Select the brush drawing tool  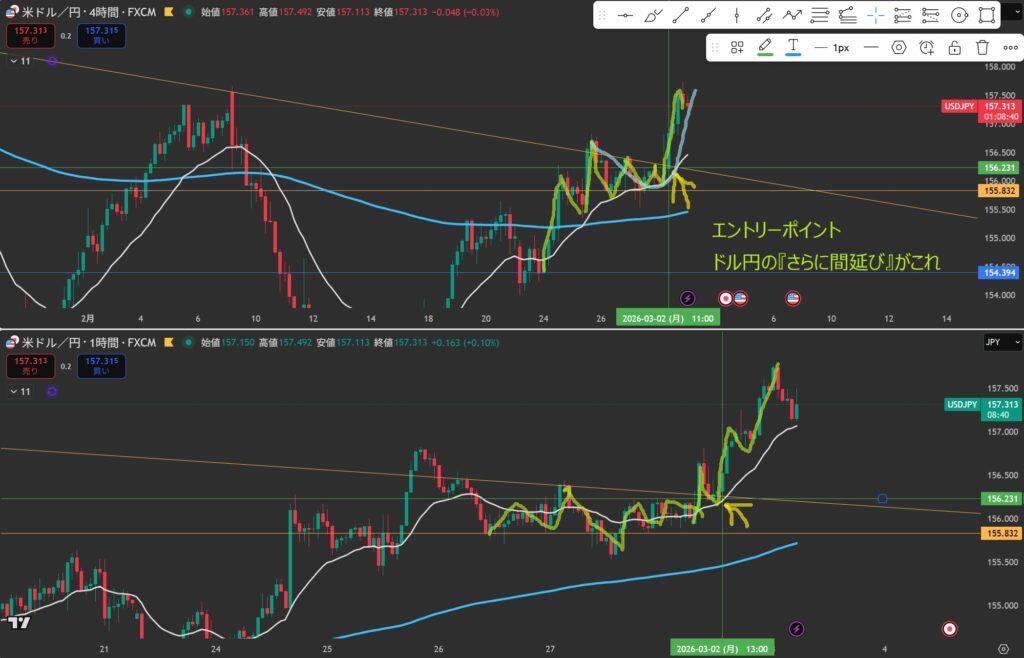(x=653, y=15)
